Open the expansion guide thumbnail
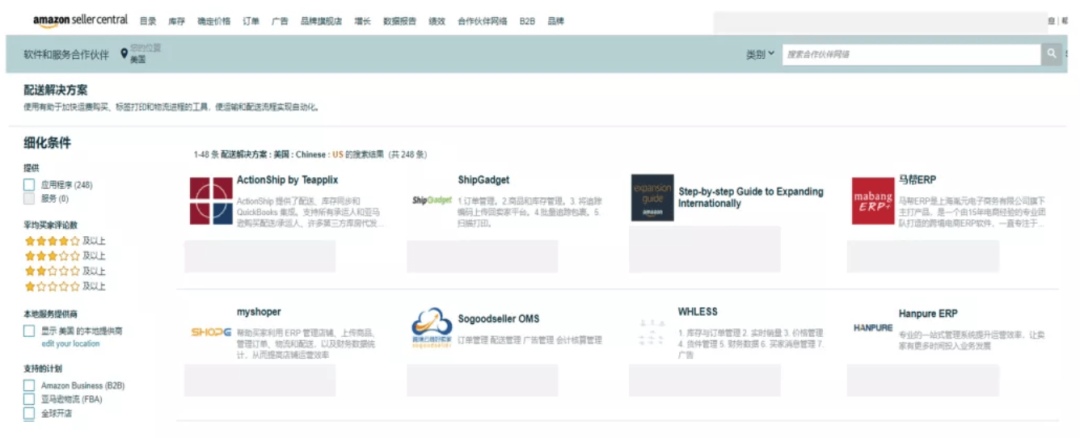 [x=652, y=198]
